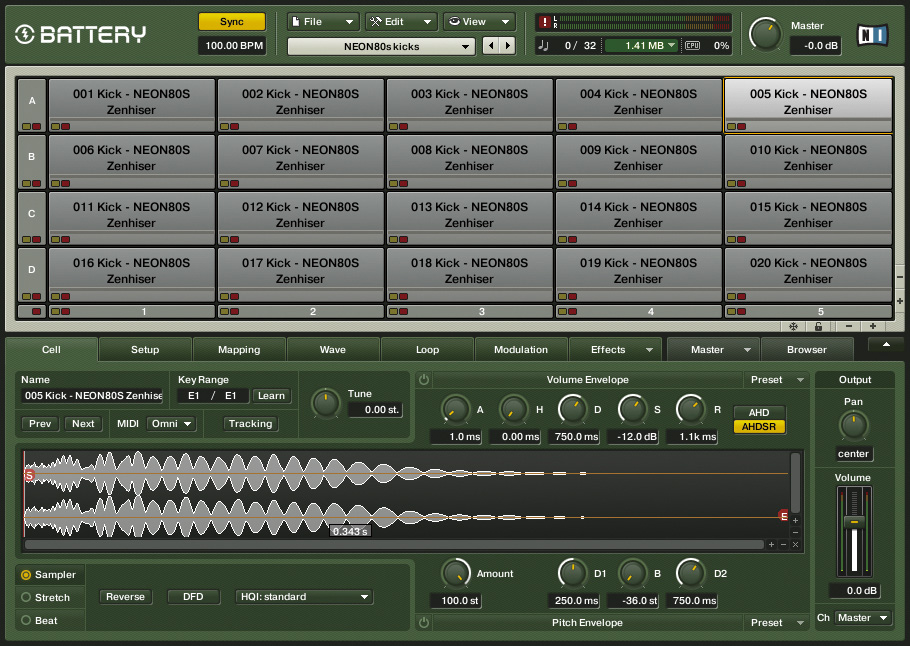Click the snowflake freeze icon below matrix

(x=793, y=326)
